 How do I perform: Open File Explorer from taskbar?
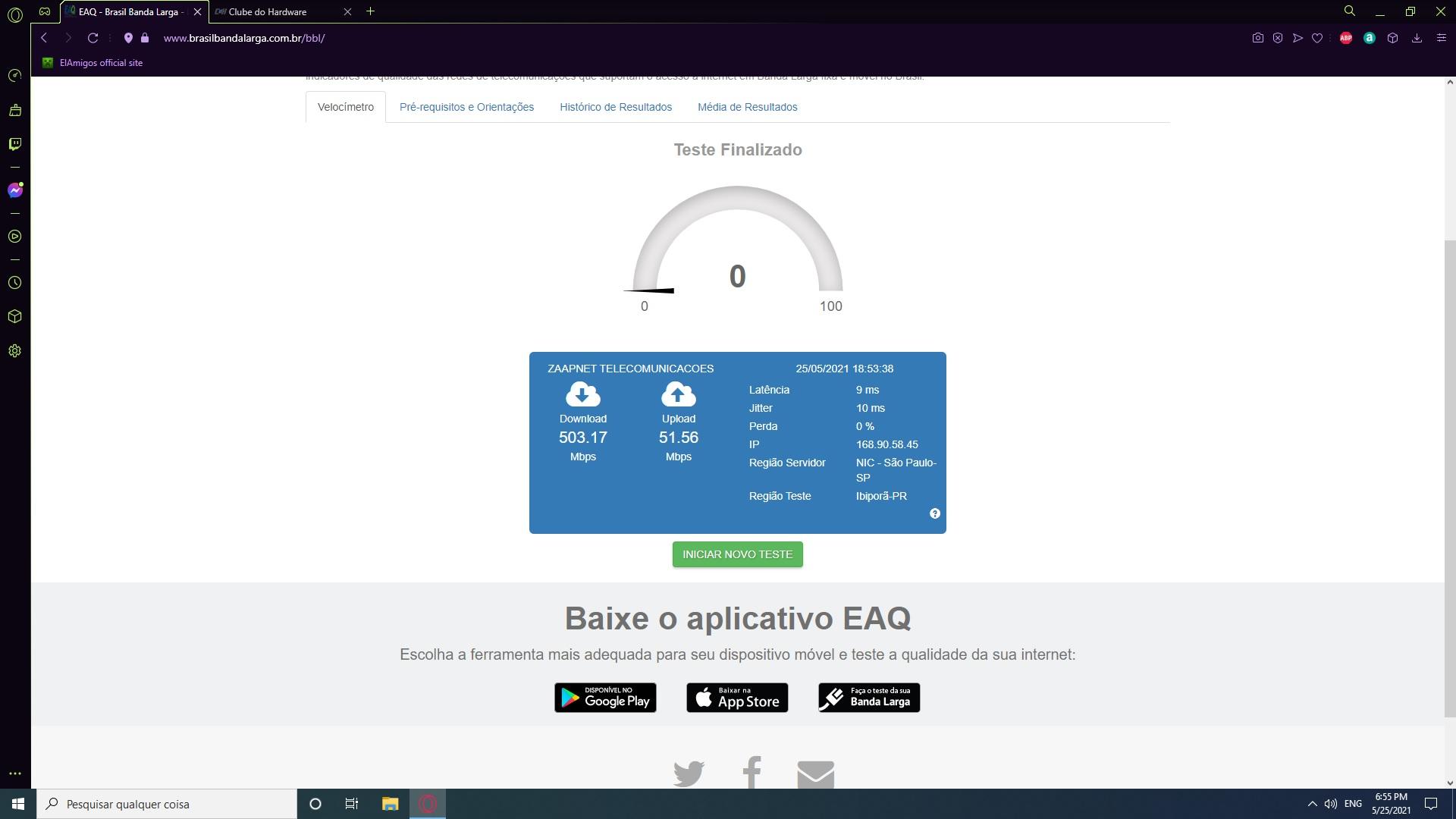(x=390, y=804)
